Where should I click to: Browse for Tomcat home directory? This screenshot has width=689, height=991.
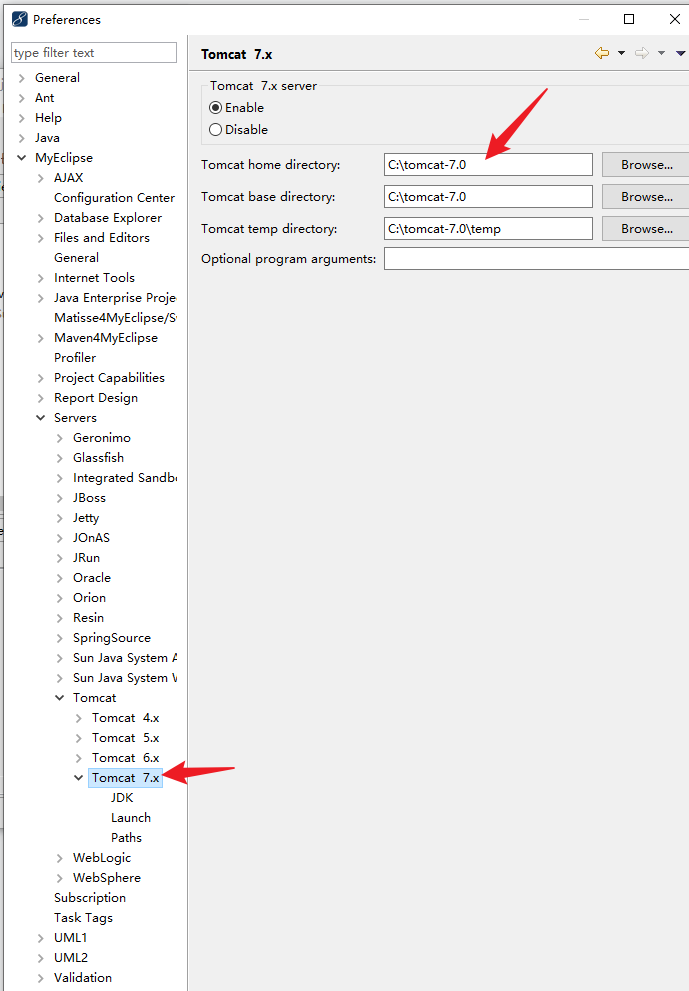(x=645, y=164)
